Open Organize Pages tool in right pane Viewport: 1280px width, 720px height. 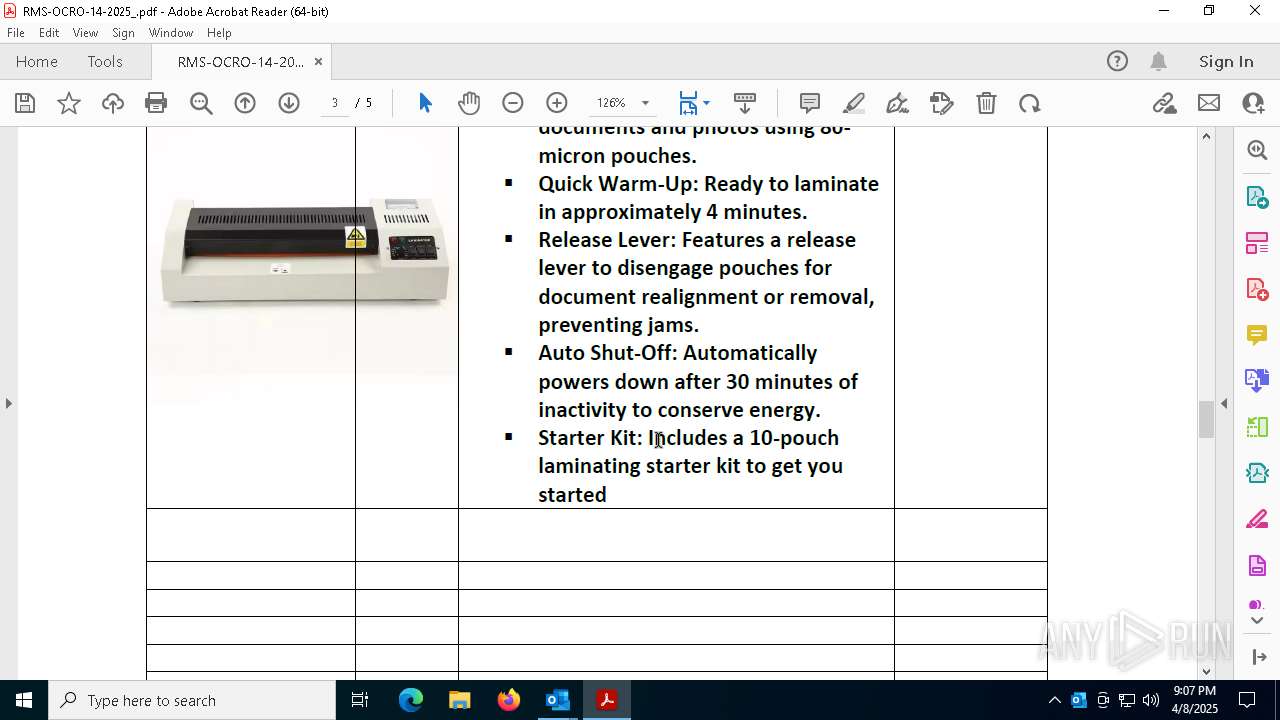[x=1257, y=427]
